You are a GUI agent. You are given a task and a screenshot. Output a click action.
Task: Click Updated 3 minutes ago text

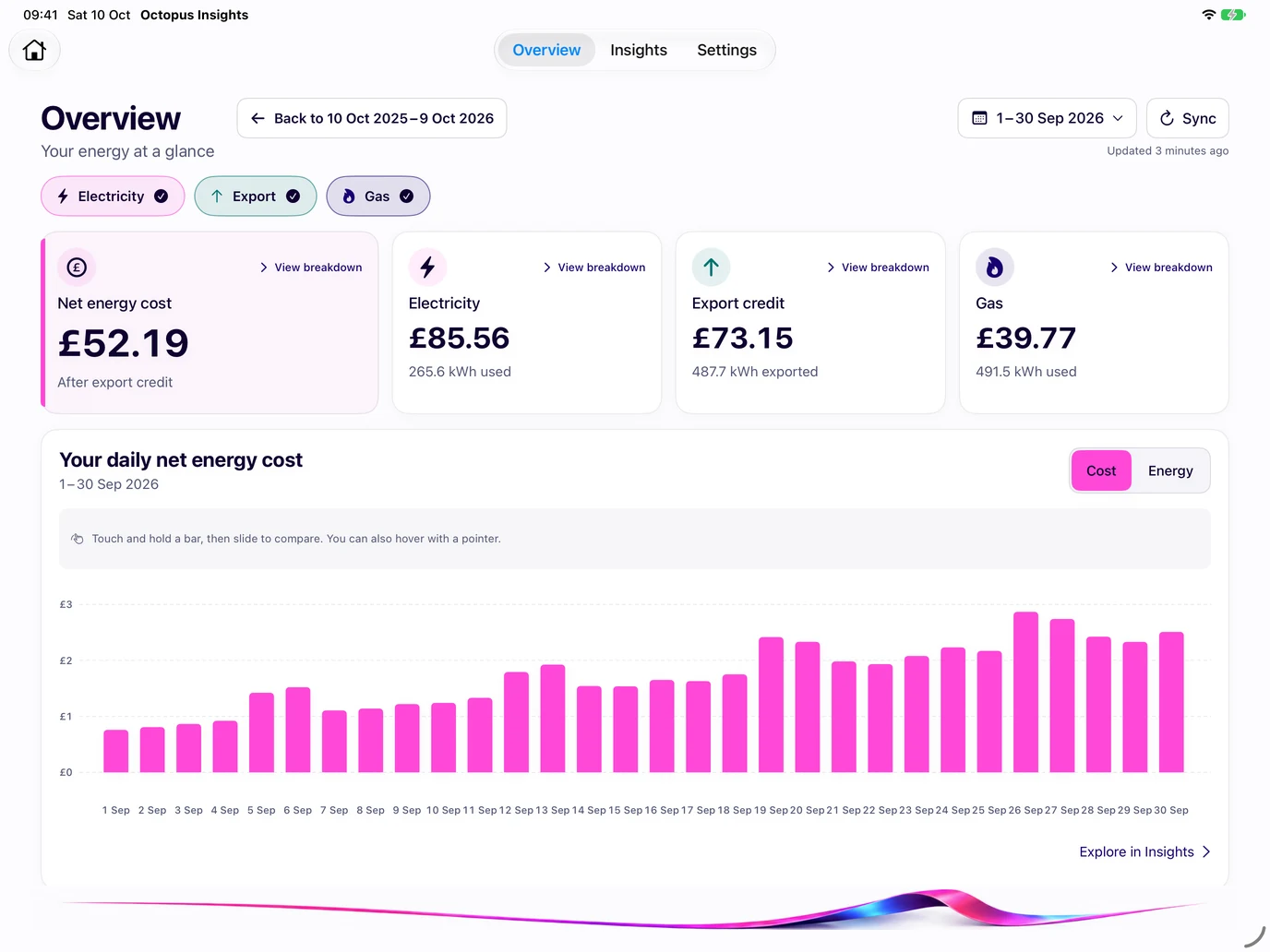point(1168,151)
